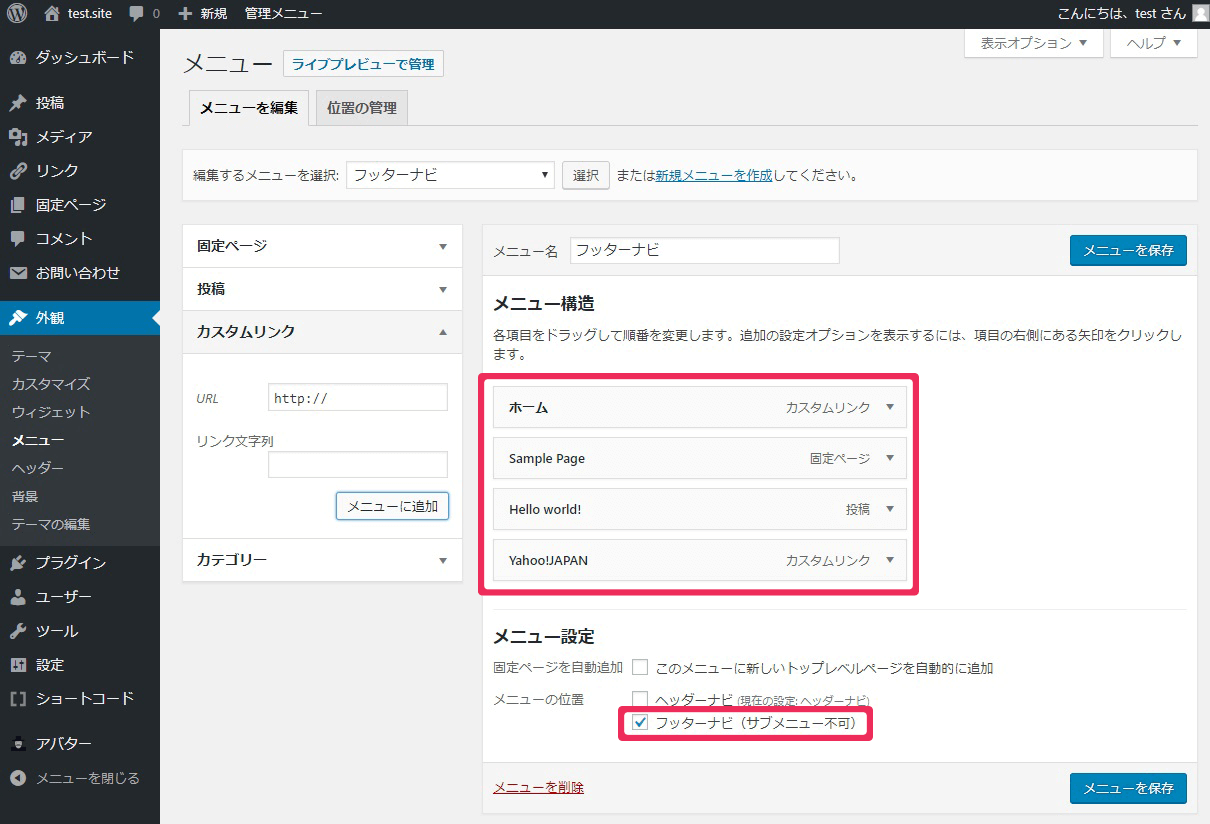Viewport: 1210px width, 824px height.
Task: Open the comments bubble icon in admin bar
Action: coord(136,14)
